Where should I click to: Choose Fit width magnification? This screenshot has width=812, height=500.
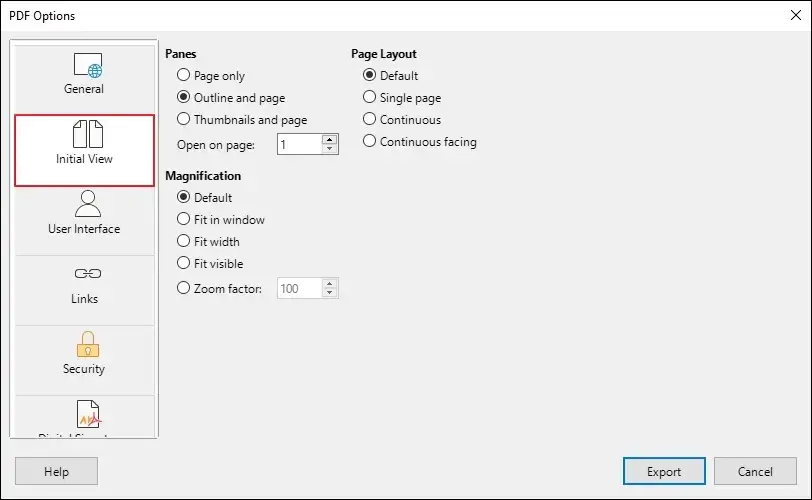click(183, 241)
